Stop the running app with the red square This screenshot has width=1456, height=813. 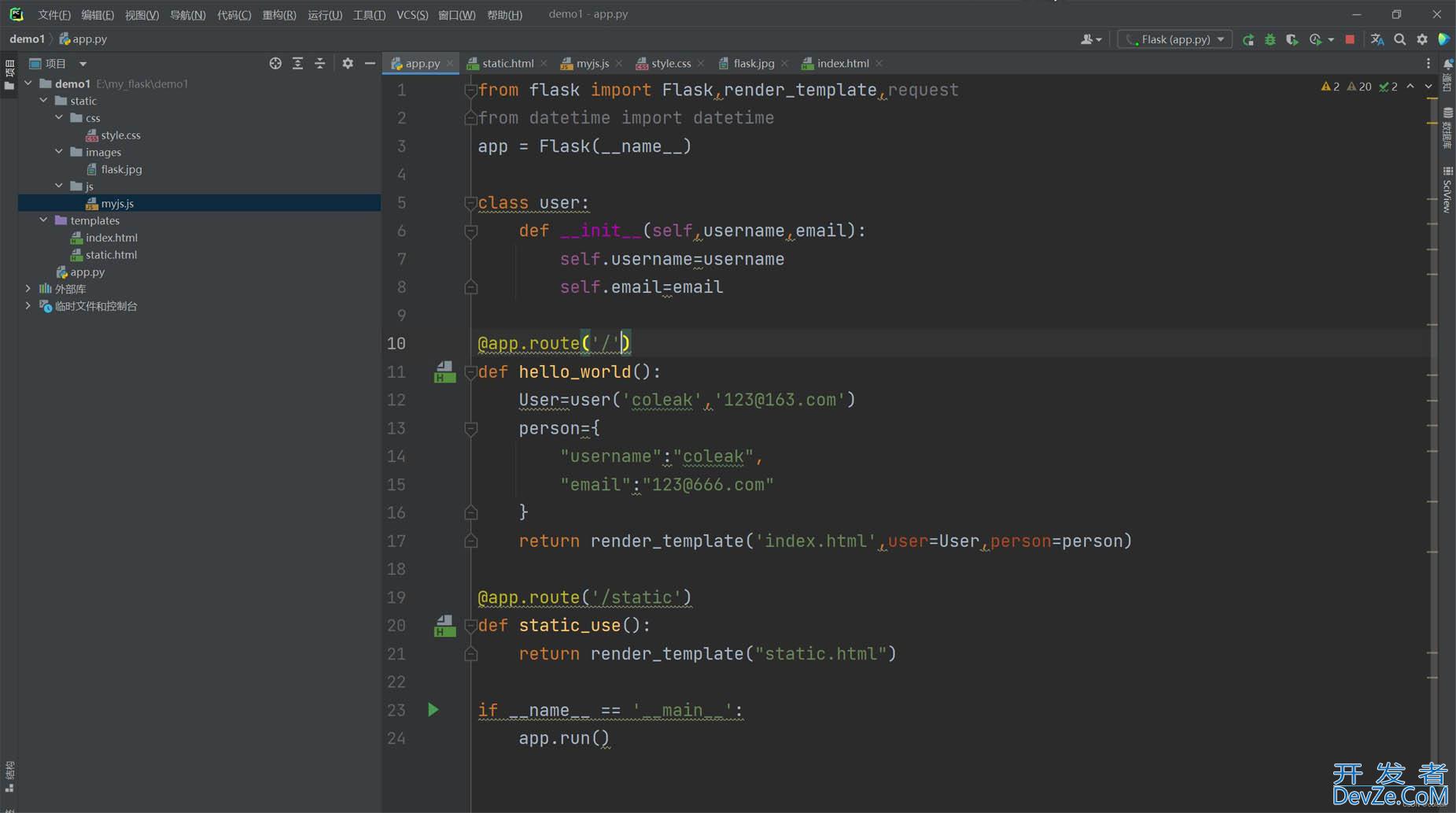tap(1350, 39)
